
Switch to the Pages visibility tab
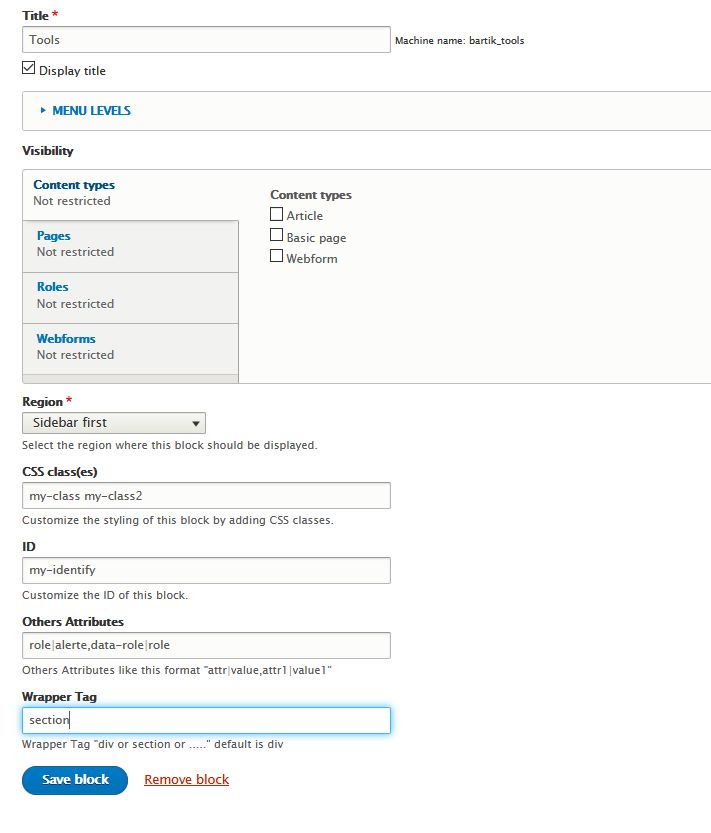coord(131,246)
